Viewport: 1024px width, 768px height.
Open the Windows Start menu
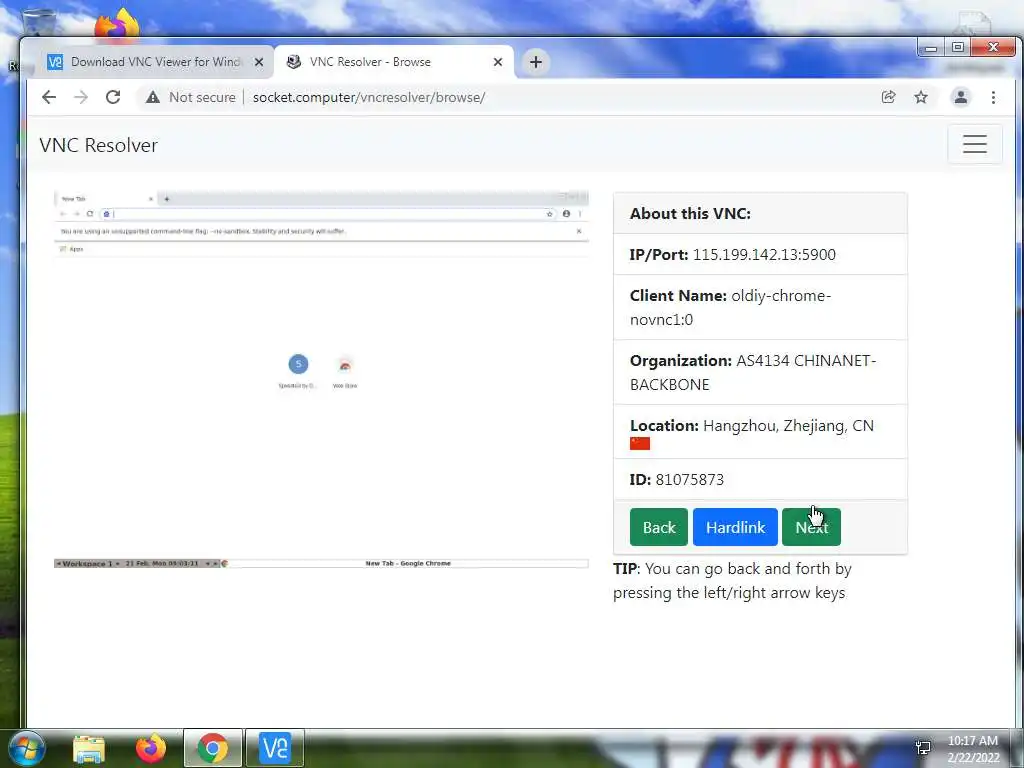point(27,748)
